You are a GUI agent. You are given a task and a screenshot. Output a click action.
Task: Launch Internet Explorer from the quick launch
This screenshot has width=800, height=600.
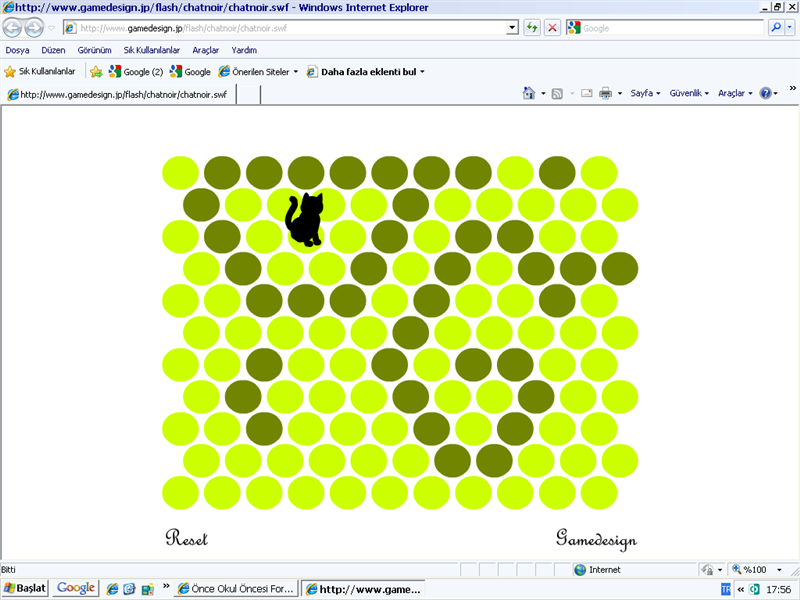112,589
